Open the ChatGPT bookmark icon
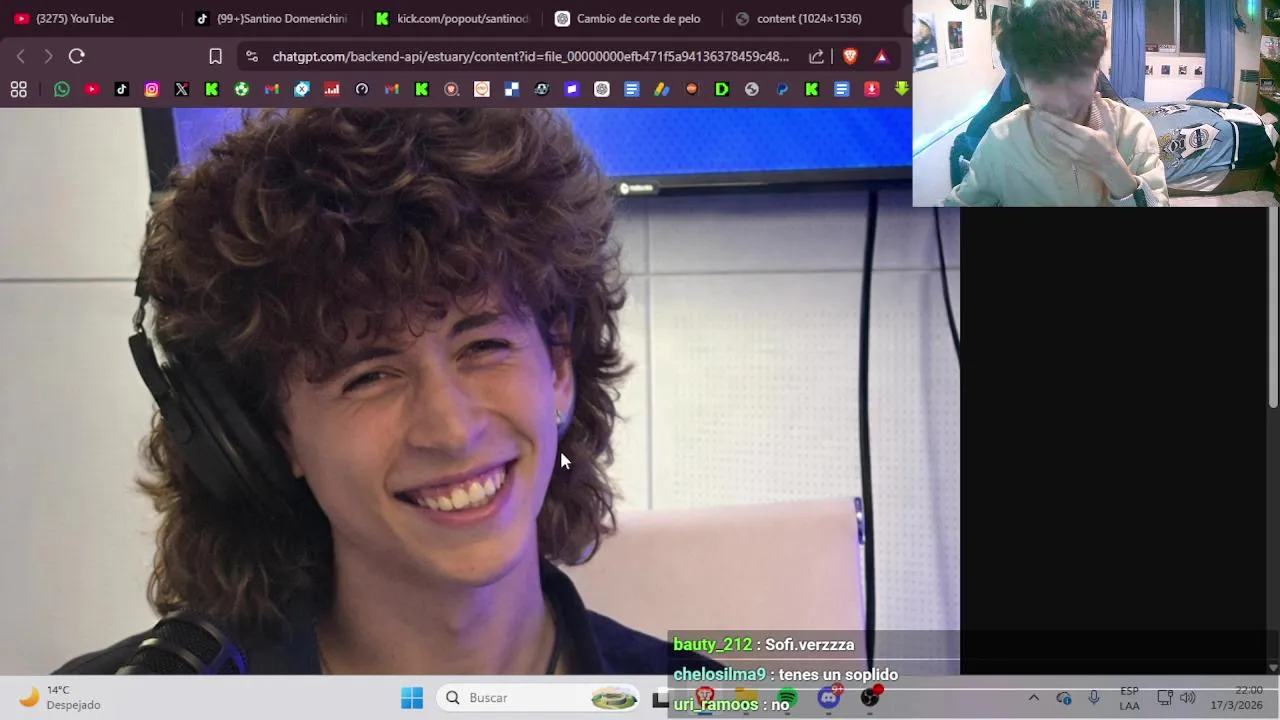The height and width of the screenshot is (720, 1280). [602, 89]
